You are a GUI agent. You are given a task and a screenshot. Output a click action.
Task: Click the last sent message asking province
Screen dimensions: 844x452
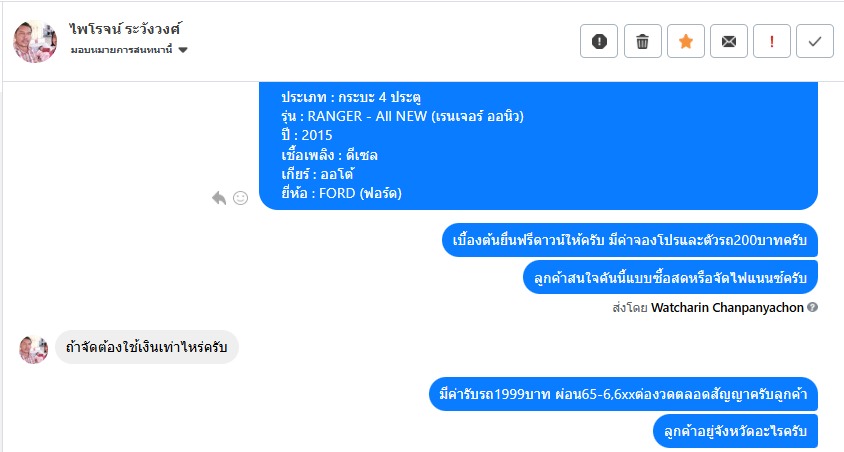(735, 431)
